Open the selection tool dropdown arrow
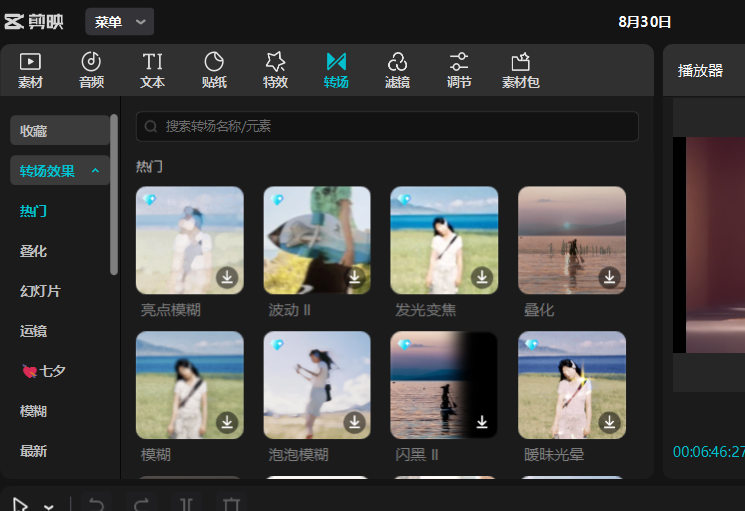The height and width of the screenshot is (511, 745). [x=48, y=506]
